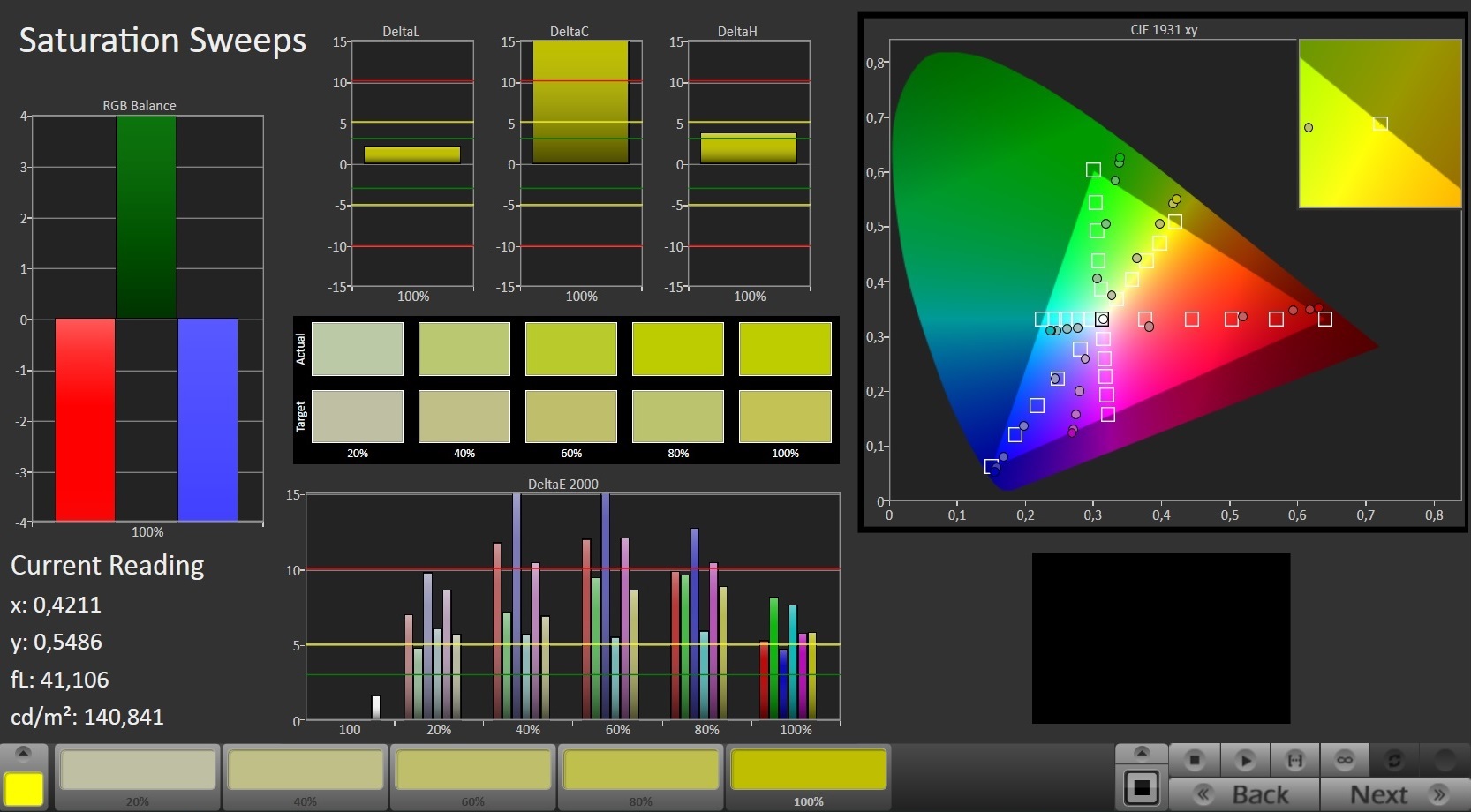Click the Next button
The width and height of the screenshot is (1471, 812).
click(x=1394, y=793)
